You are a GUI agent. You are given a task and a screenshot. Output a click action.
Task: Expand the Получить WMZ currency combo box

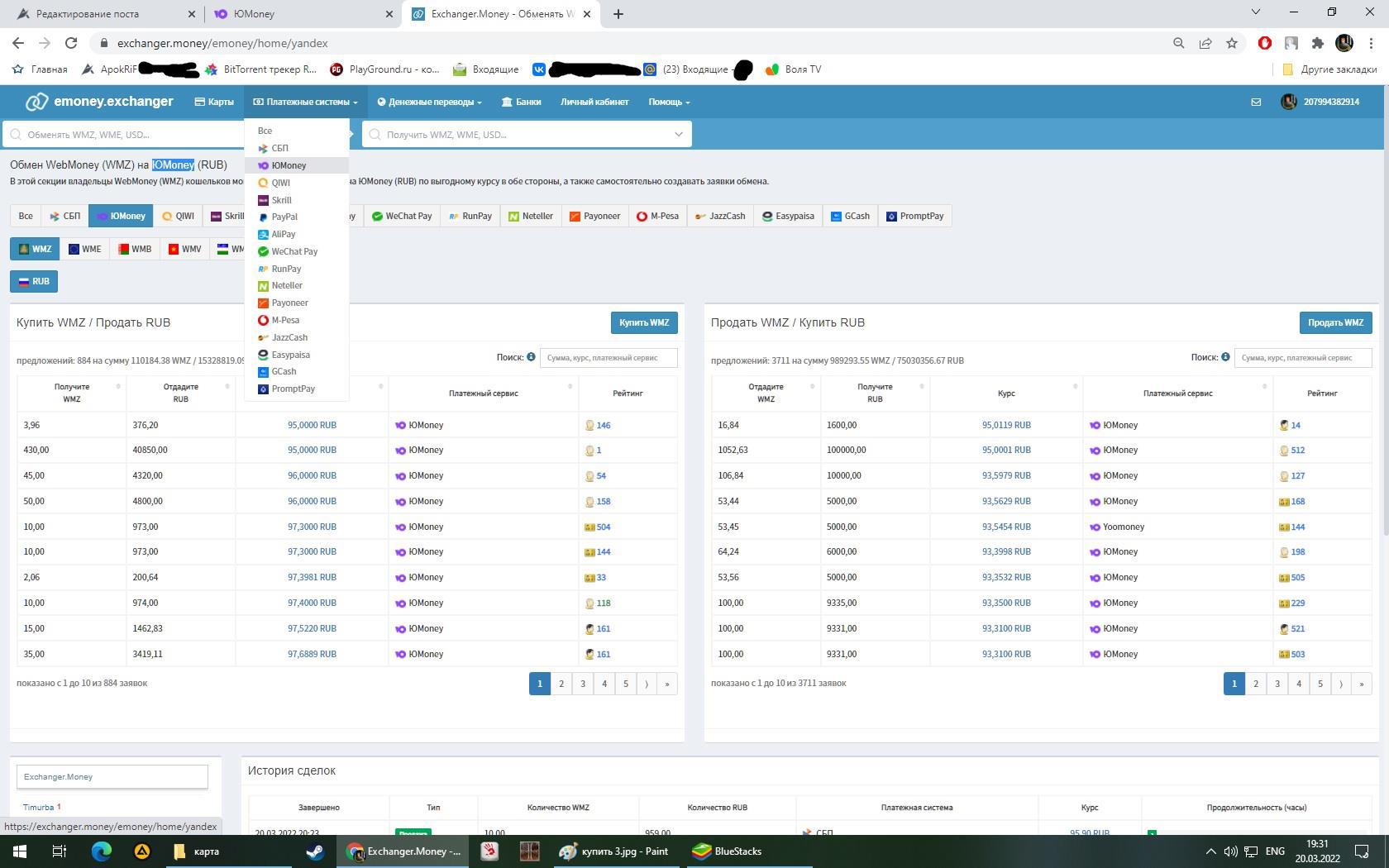[527, 134]
